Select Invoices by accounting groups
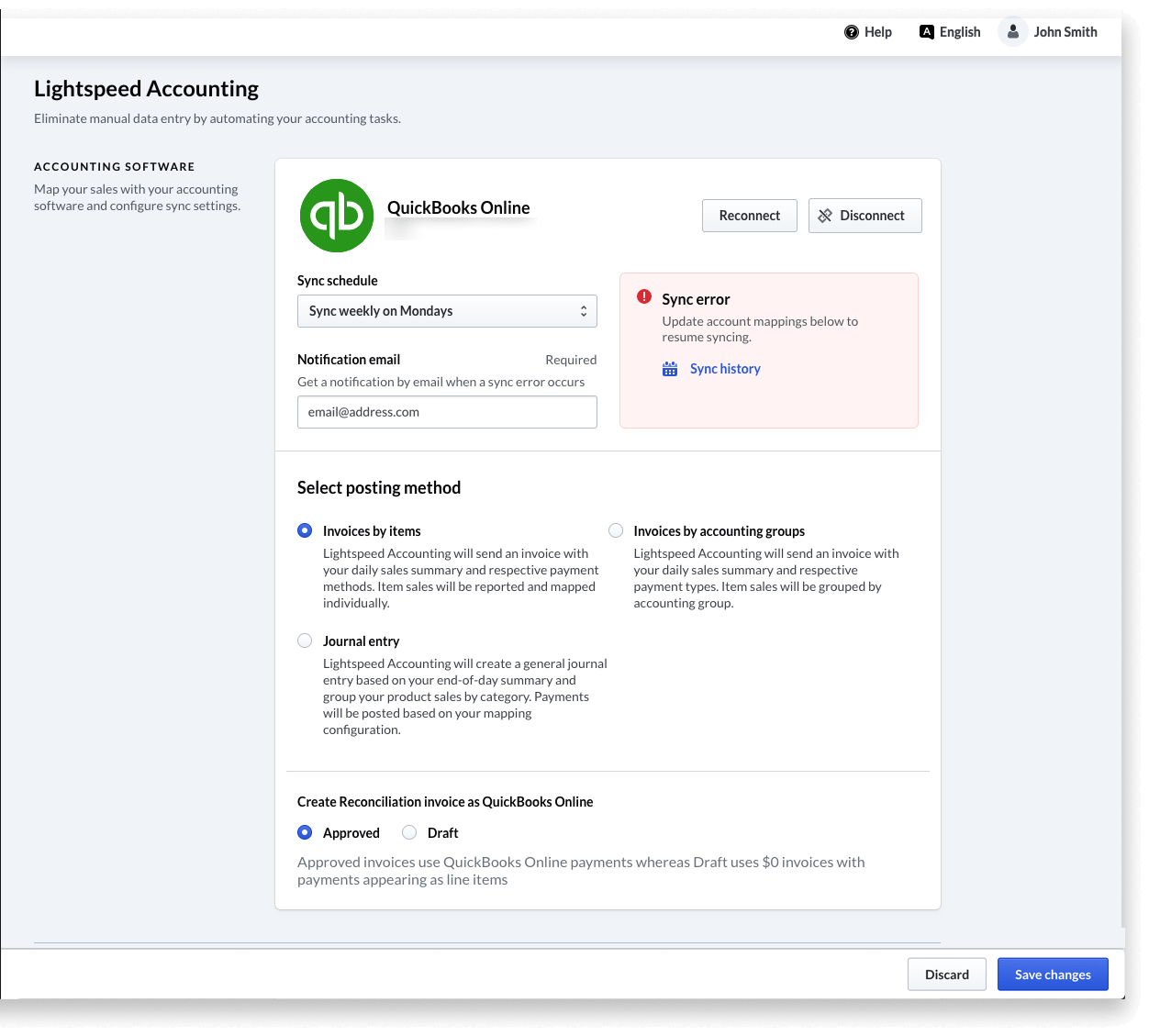1149x1036 pixels. pos(615,529)
